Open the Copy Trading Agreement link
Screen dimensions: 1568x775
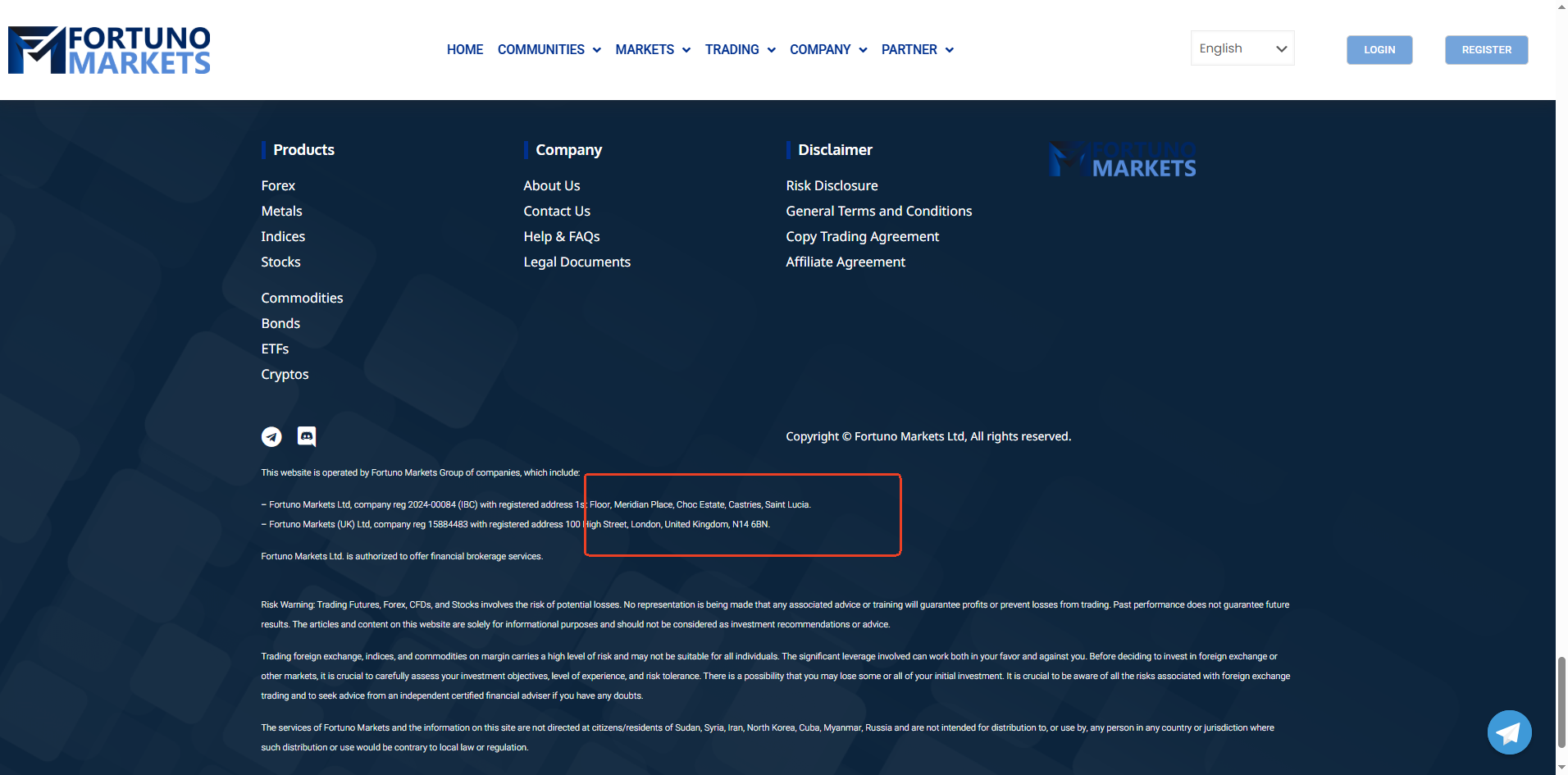(x=862, y=237)
